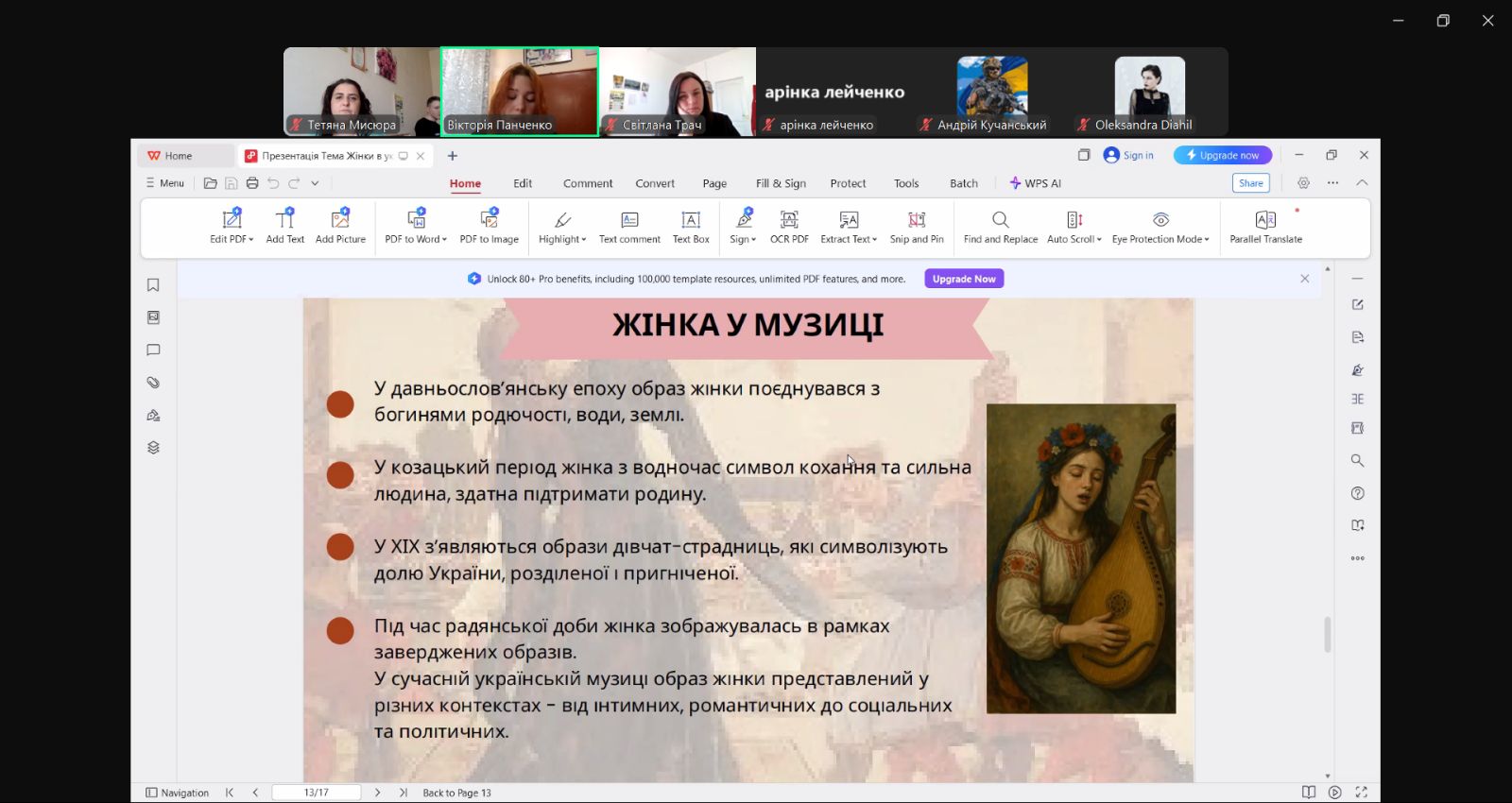The height and width of the screenshot is (803, 1512).
Task: Open Find and Replace search tool
Action: [x=1000, y=220]
